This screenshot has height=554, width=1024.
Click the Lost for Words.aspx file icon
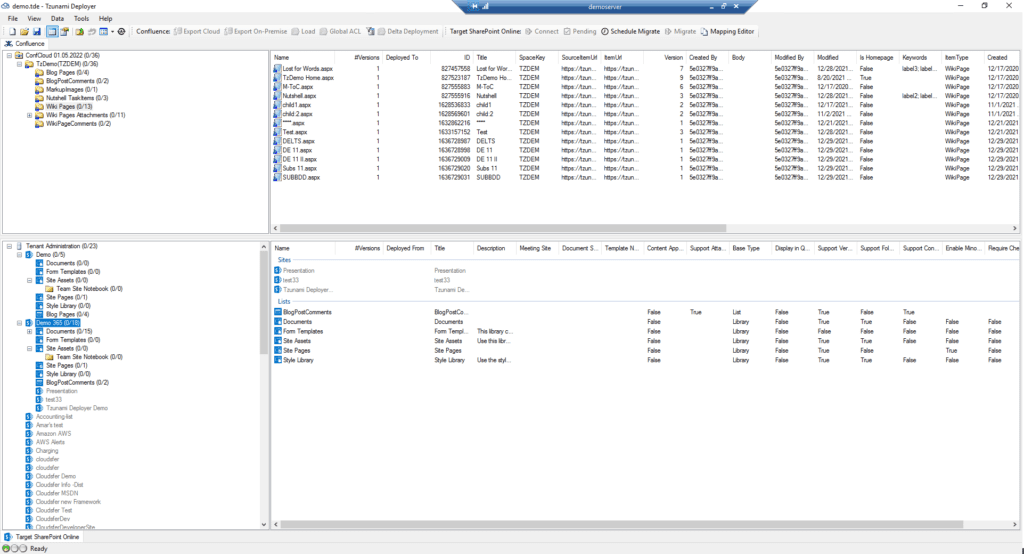tap(278, 69)
